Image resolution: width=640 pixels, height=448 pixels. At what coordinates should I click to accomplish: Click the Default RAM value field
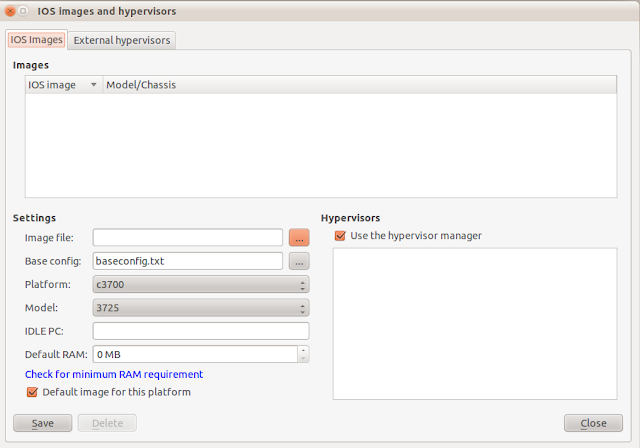(x=196, y=354)
